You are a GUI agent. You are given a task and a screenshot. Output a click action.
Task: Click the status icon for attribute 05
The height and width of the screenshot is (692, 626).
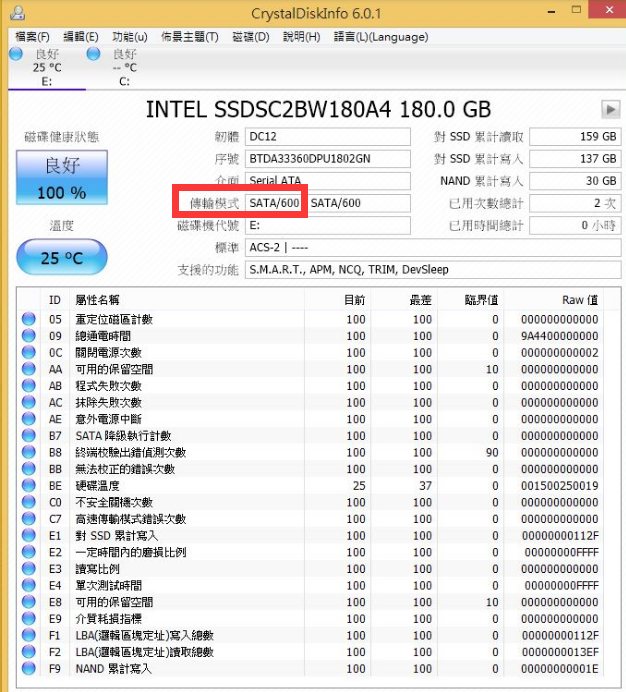coord(29,319)
